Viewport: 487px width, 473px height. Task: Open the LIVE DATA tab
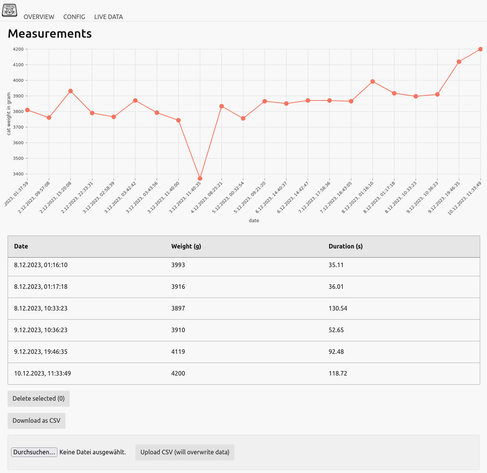coord(108,17)
